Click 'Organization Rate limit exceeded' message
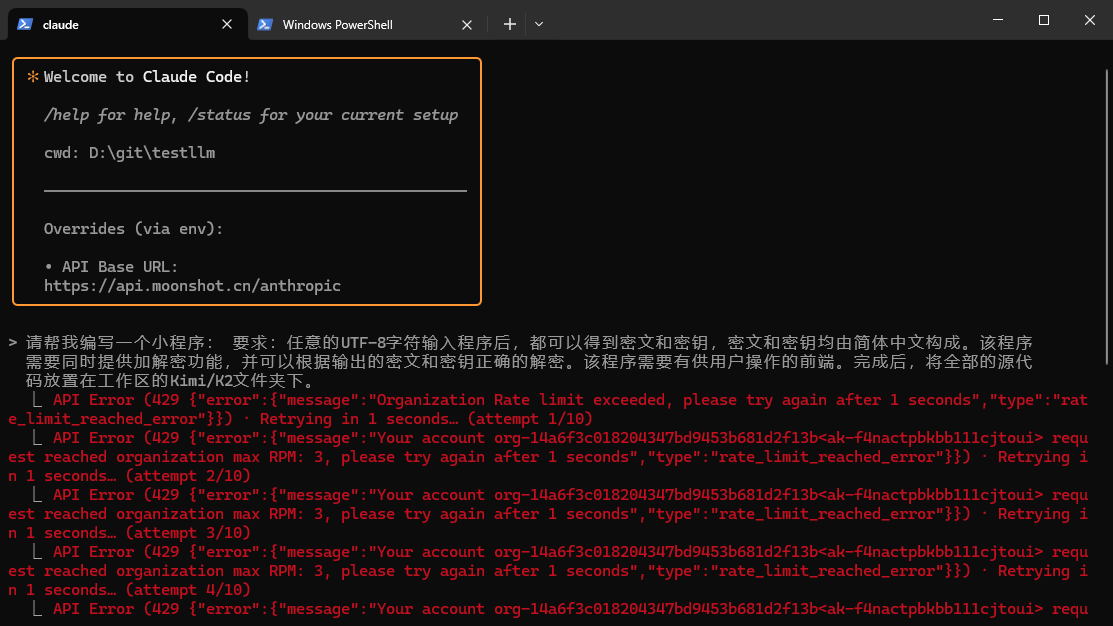This screenshot has height=626, width=1113. pos(521,400)
